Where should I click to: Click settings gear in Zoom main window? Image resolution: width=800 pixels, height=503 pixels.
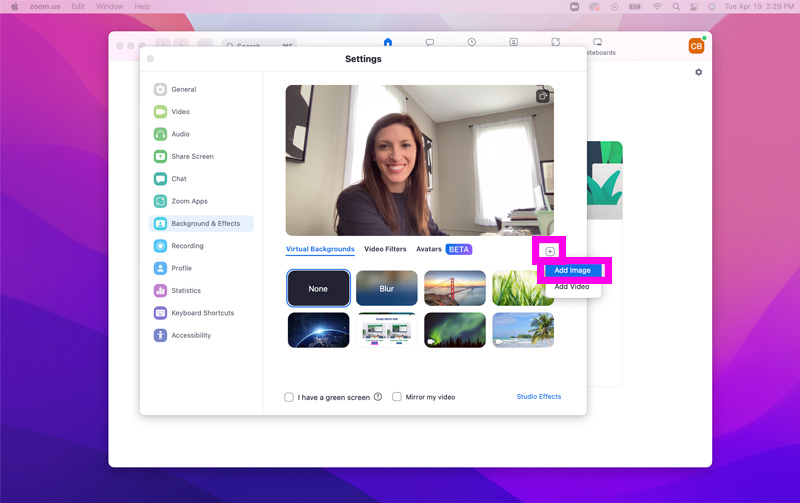698,72
